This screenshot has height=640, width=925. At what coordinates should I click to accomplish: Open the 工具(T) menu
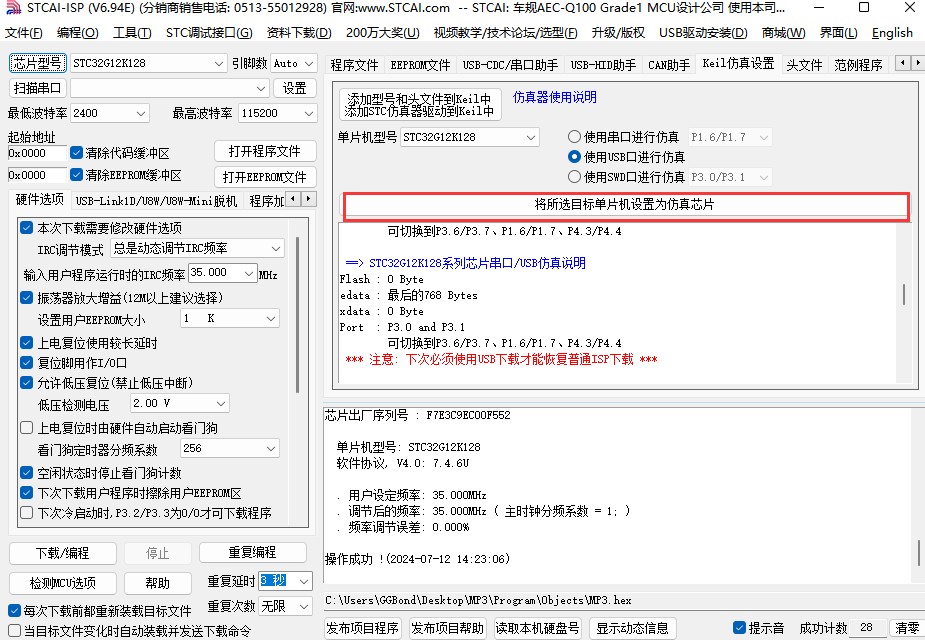[x=132, y=33]
